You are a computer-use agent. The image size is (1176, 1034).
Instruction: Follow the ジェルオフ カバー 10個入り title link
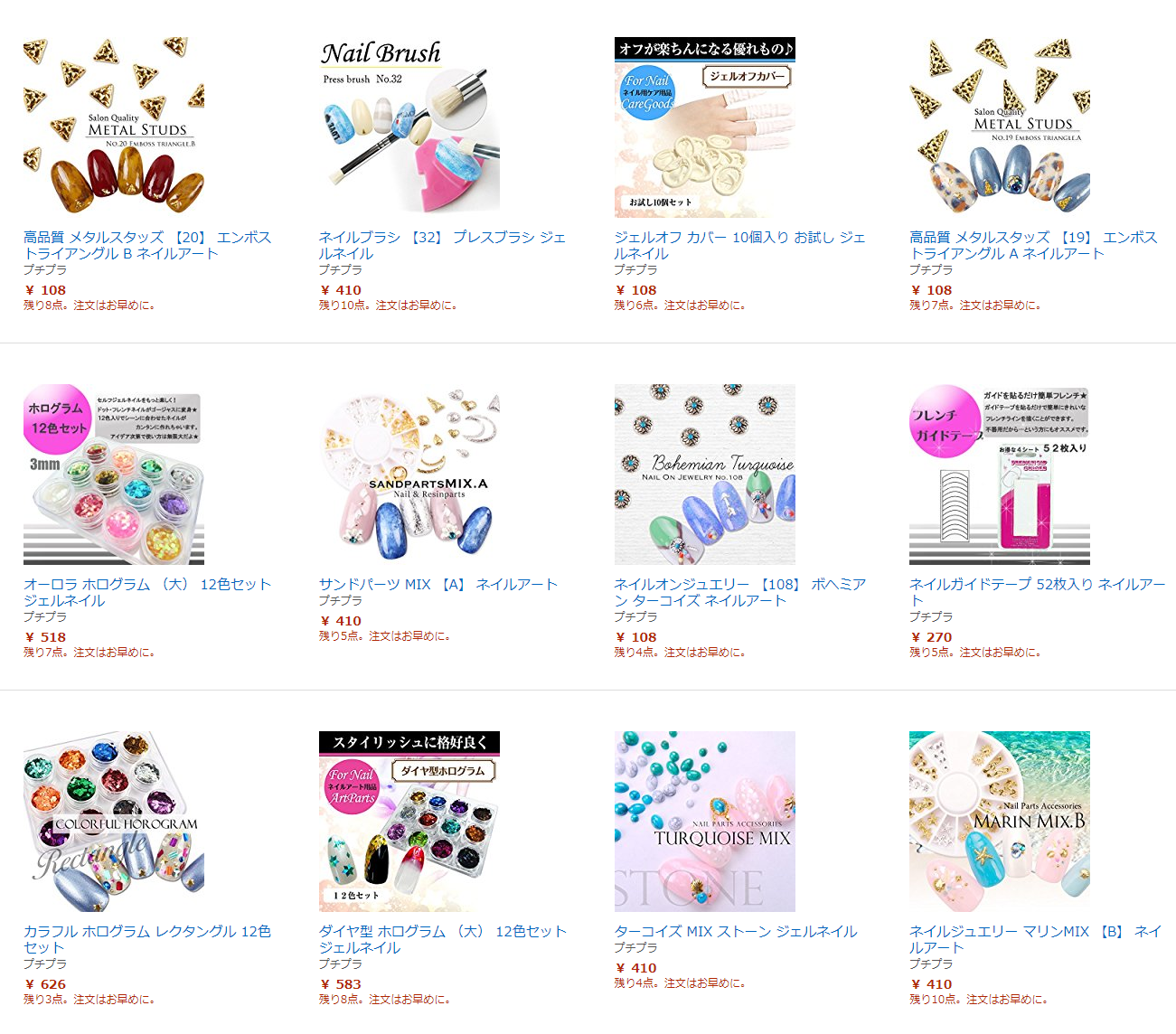click(x=739, y=245)
